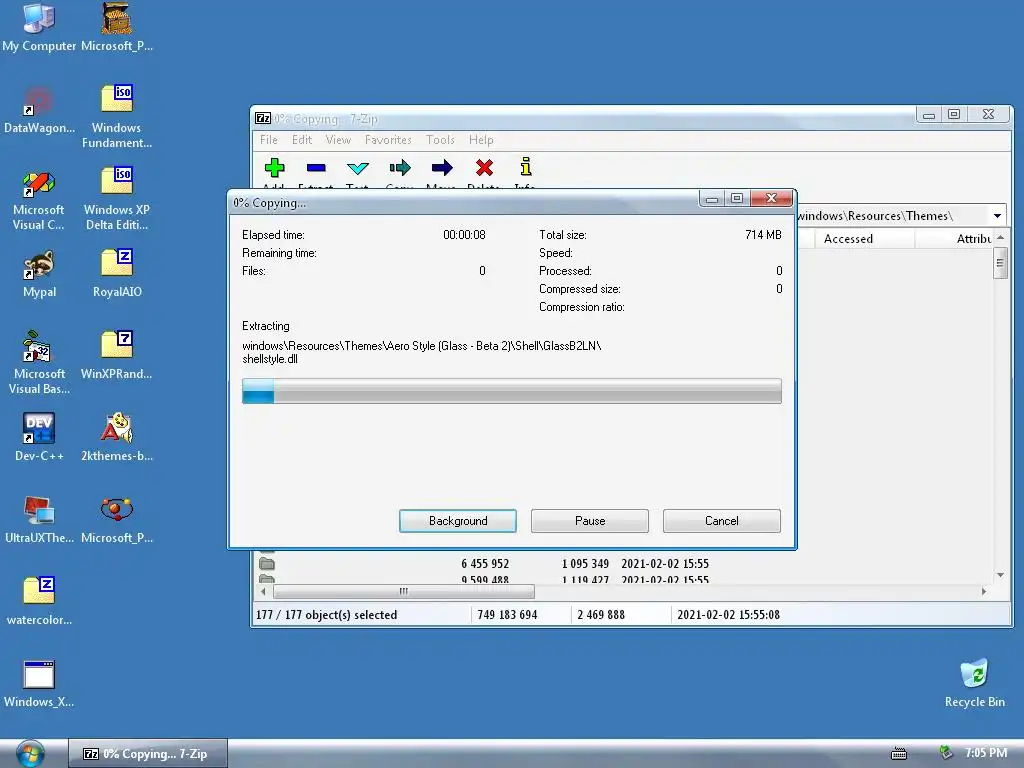Click horizontal scrollbar right arrow
Screen dimensions: 1024x768
984,592
